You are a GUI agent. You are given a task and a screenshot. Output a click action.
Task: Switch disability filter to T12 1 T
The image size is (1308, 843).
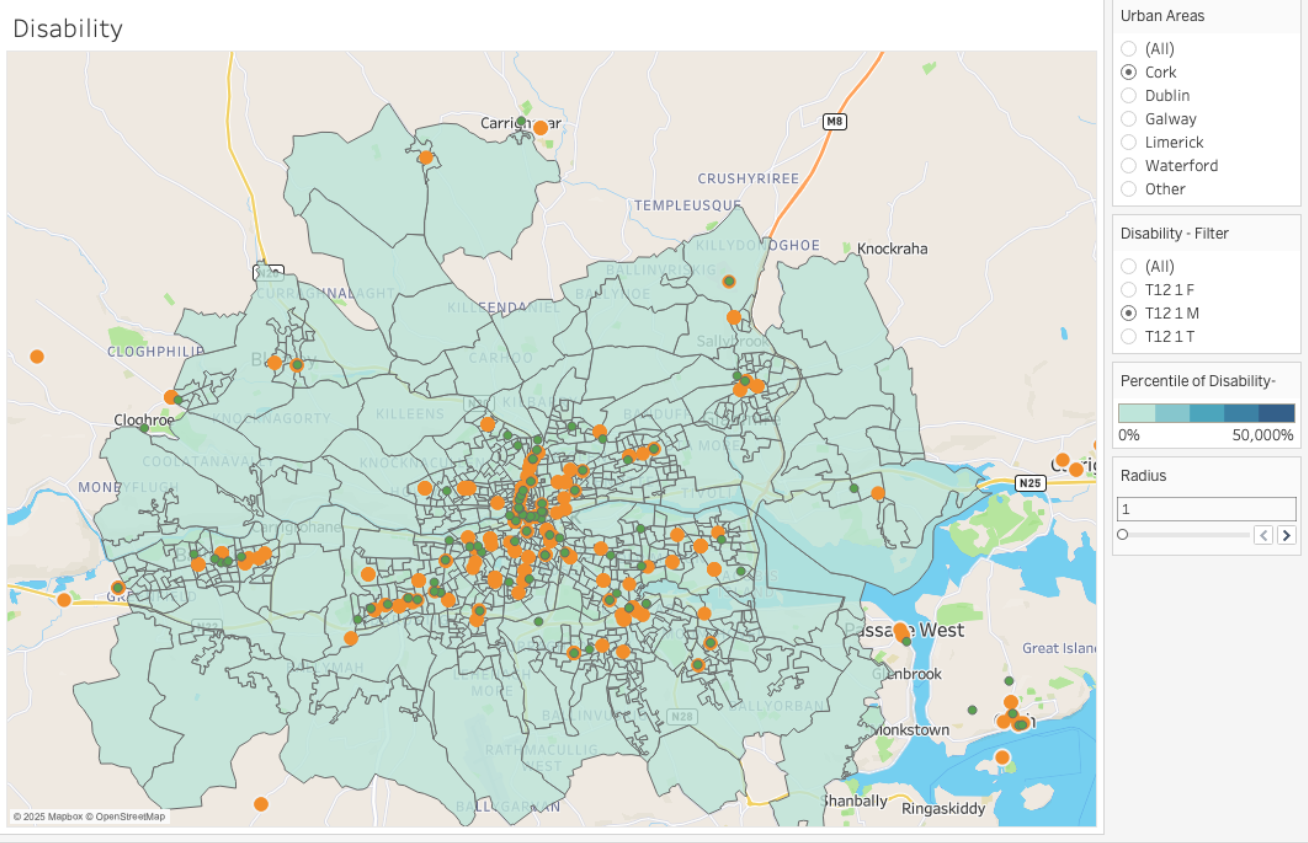[x=1129, y=336]
